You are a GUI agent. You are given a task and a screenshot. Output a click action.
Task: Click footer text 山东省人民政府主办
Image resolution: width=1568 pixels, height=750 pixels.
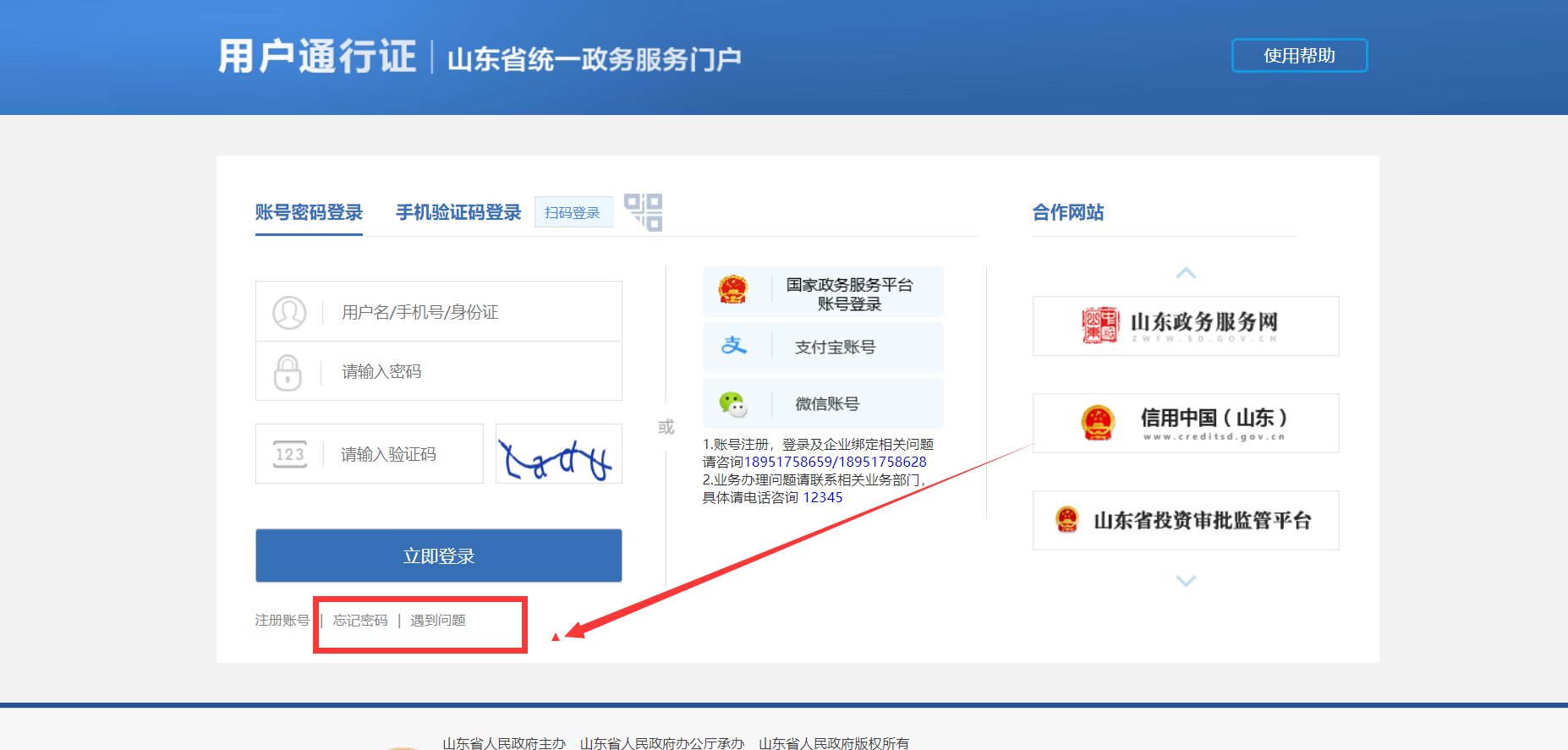tap(504, 743)
